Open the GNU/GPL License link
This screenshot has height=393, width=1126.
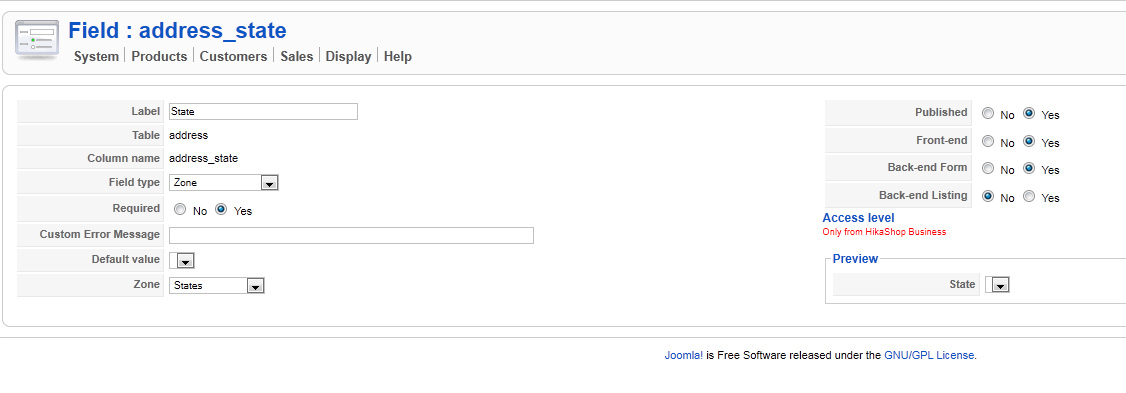pos(929,355)
